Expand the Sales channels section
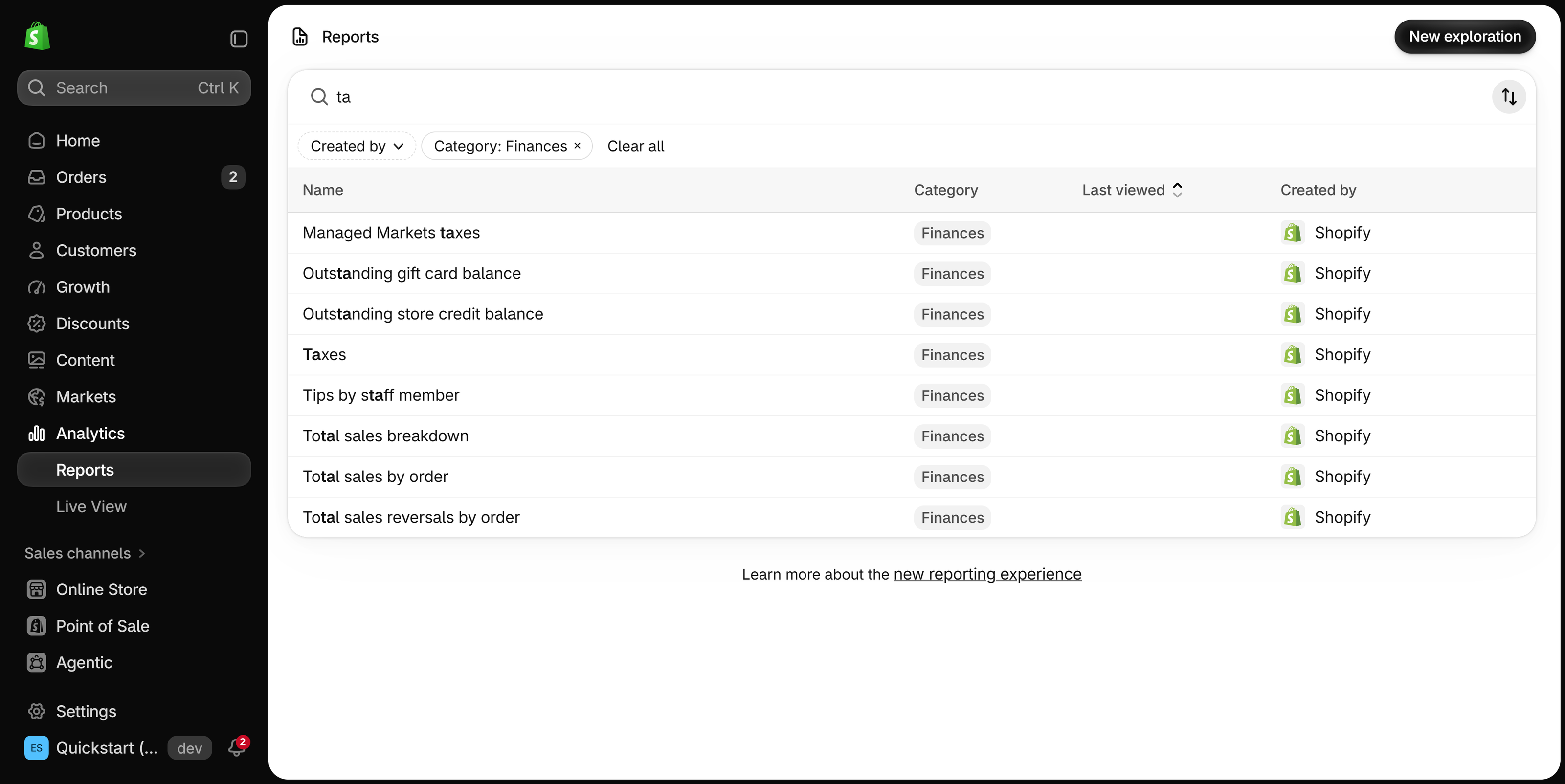 (85, 553)
